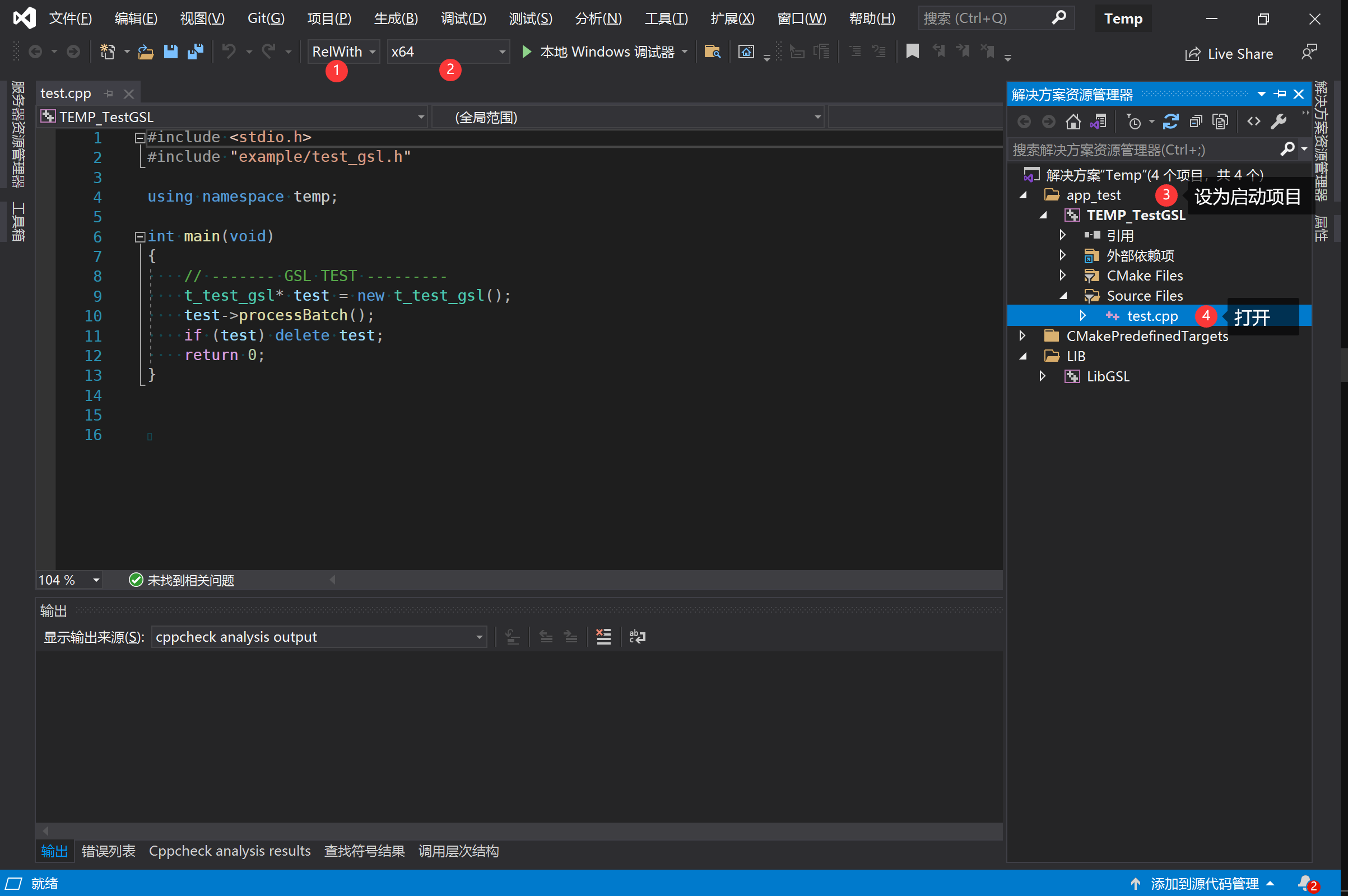1348x896 pixels.
Task: Open the 调试(D) debug menu
Action: [x=463, y=18]
